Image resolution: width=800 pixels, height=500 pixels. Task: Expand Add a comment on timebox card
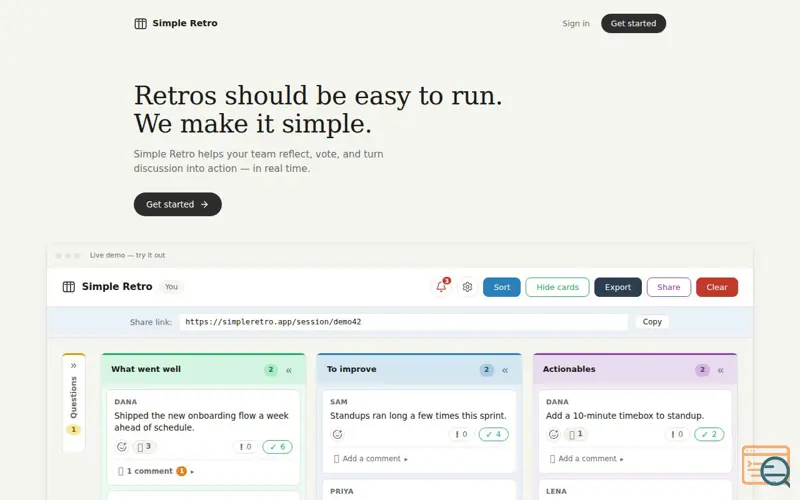[x=587, y=459]
